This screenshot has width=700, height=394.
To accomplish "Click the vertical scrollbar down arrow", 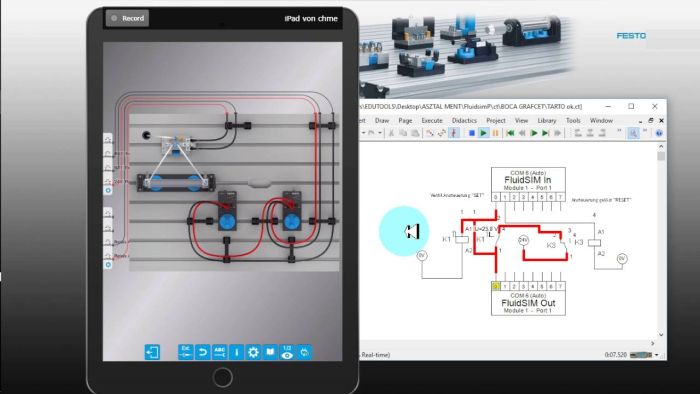I will [661, 335].
